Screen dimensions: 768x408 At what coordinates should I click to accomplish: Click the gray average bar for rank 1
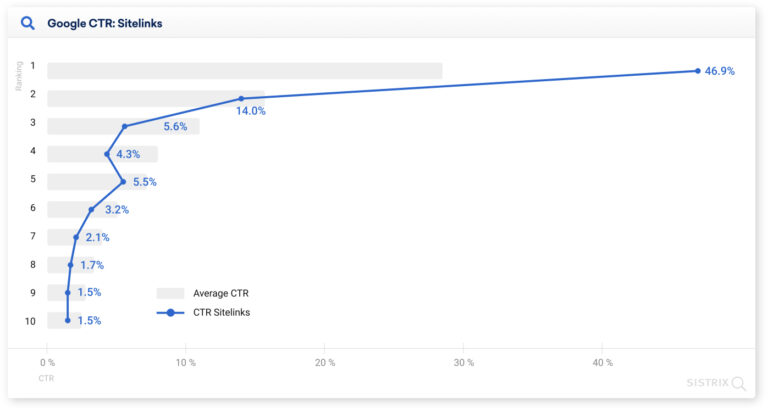click(x=244, y=70)
